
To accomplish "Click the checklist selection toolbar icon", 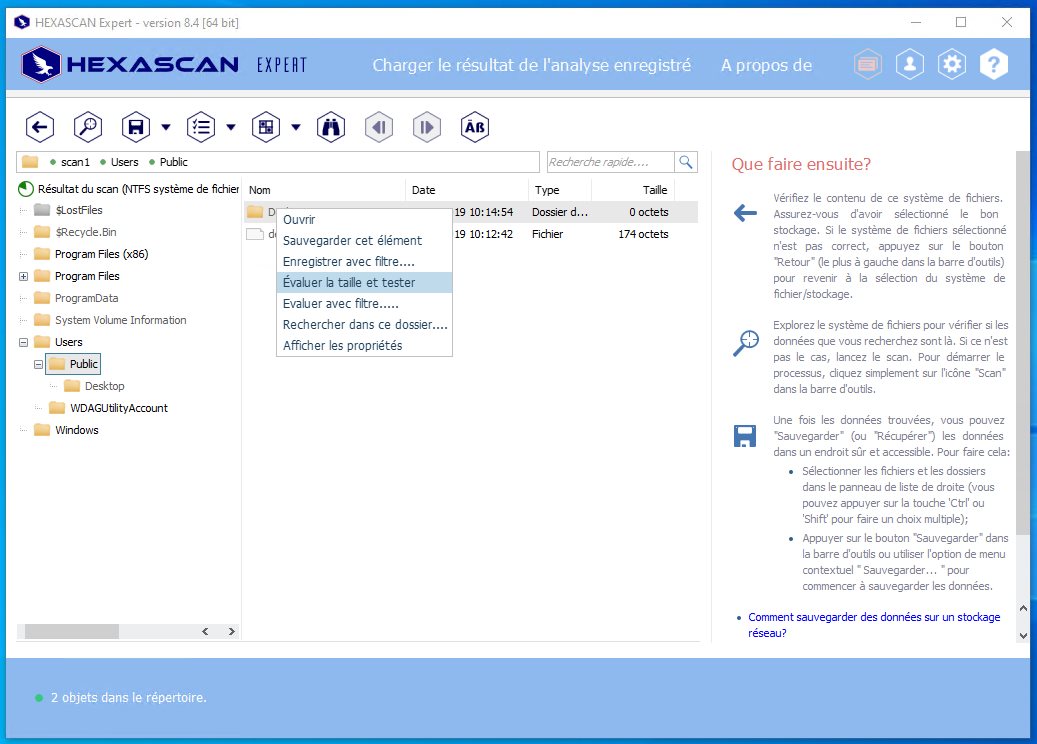I will [200, 127].
